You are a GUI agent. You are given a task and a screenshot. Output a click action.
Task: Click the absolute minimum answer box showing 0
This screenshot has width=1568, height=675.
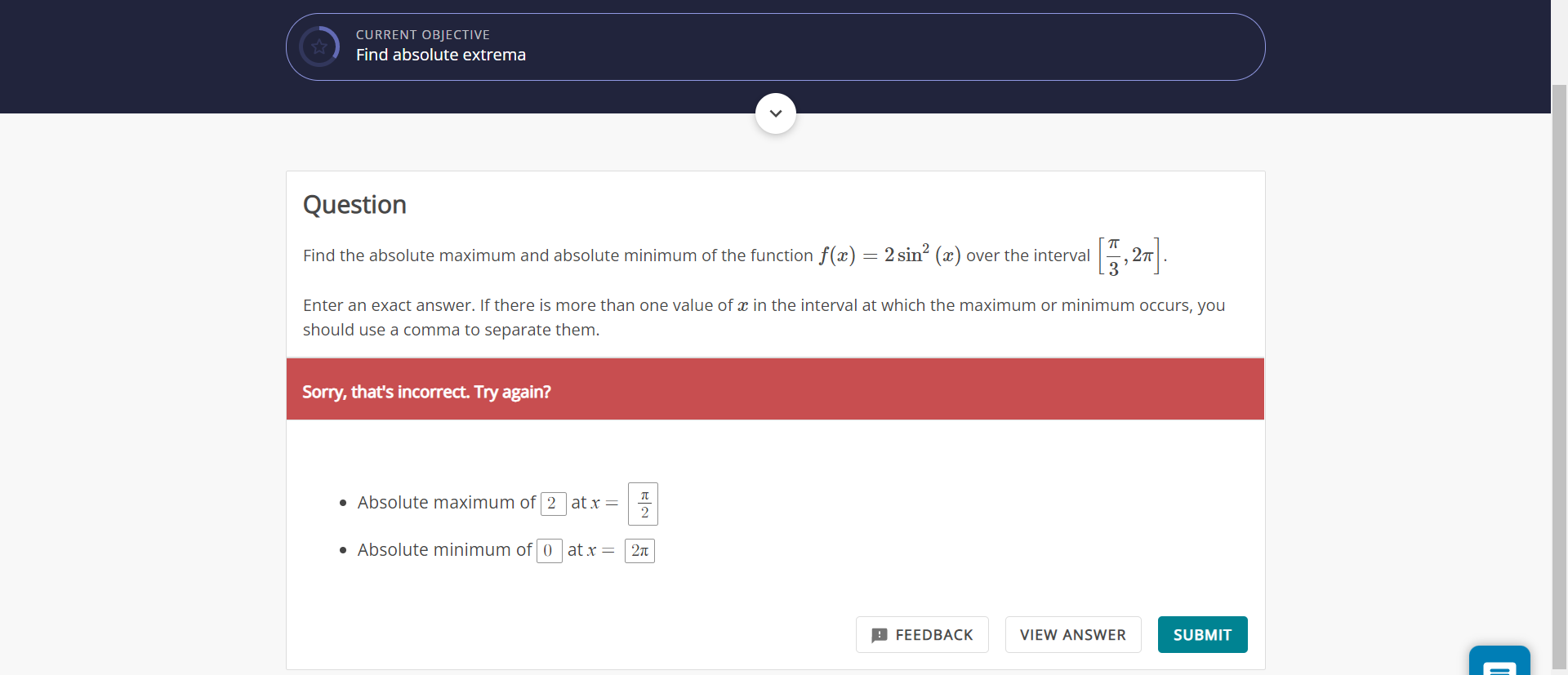pyautogui.click(x=548, y=551)
